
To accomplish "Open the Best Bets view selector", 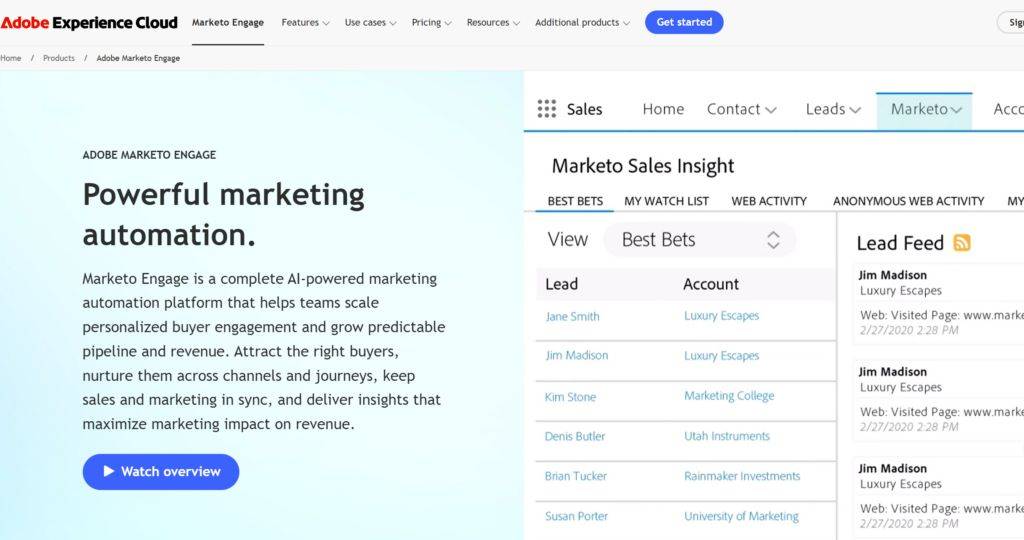I will 699,239.
